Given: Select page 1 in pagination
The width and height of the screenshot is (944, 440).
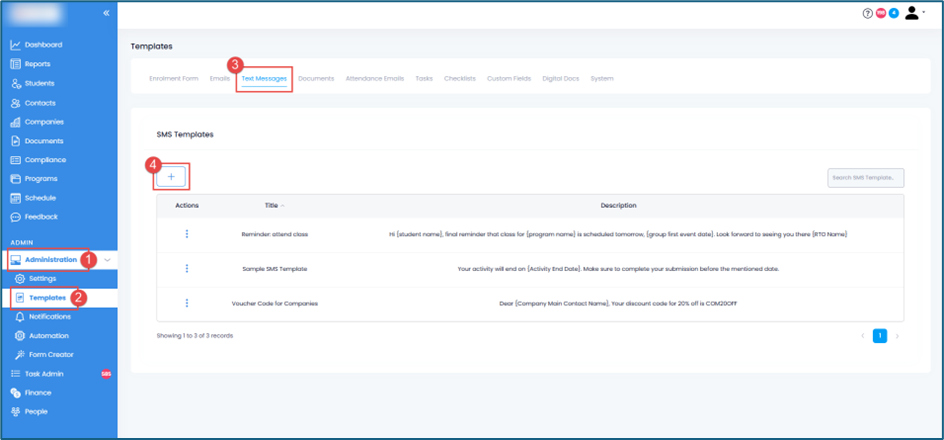Looking at the screenshot, I should [880, 336].
